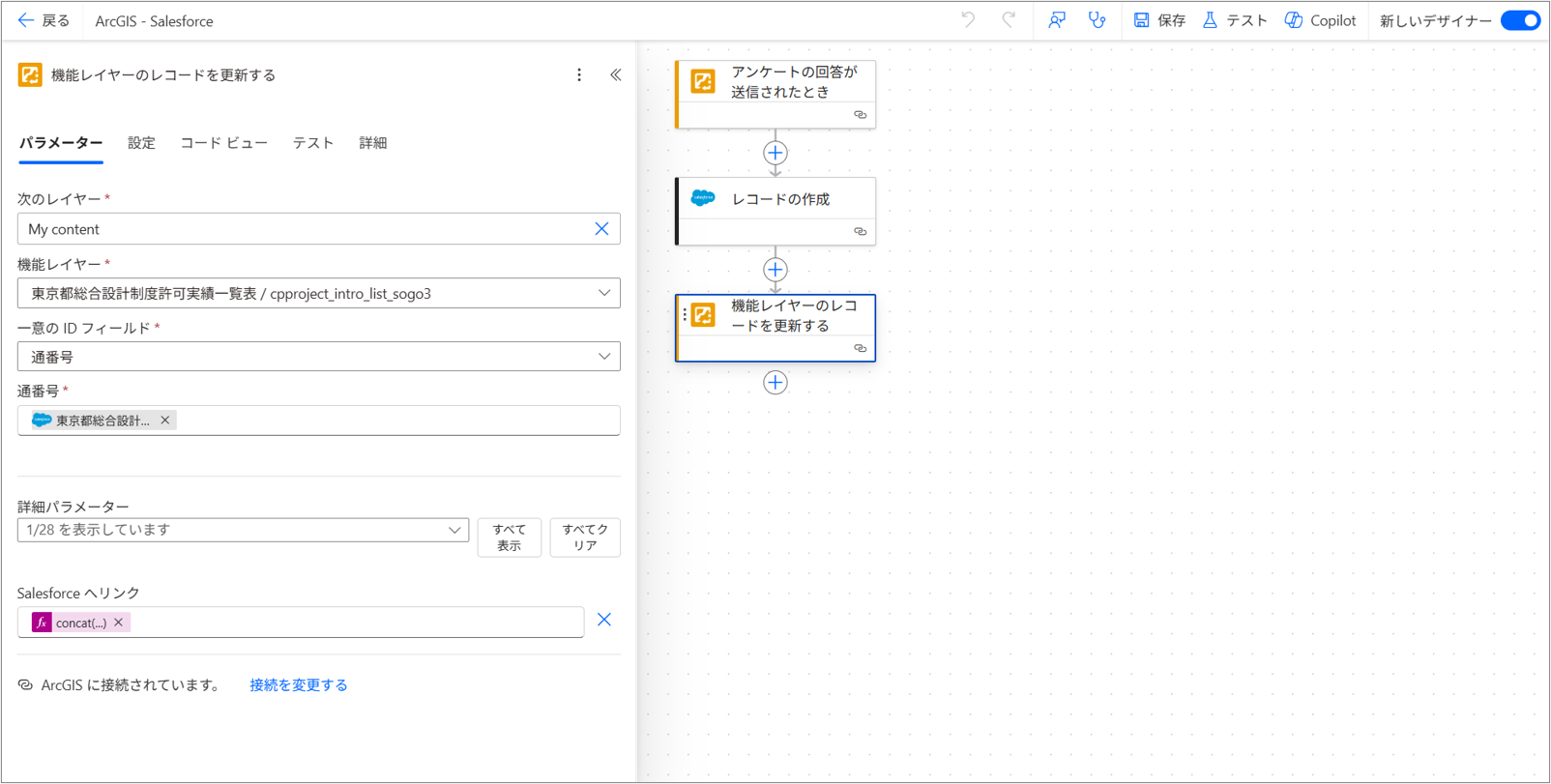The width and height of the screenshot is (1551, 784).
Task: Switch to the テスト tab in panel
Action: (x=313, y=143)
